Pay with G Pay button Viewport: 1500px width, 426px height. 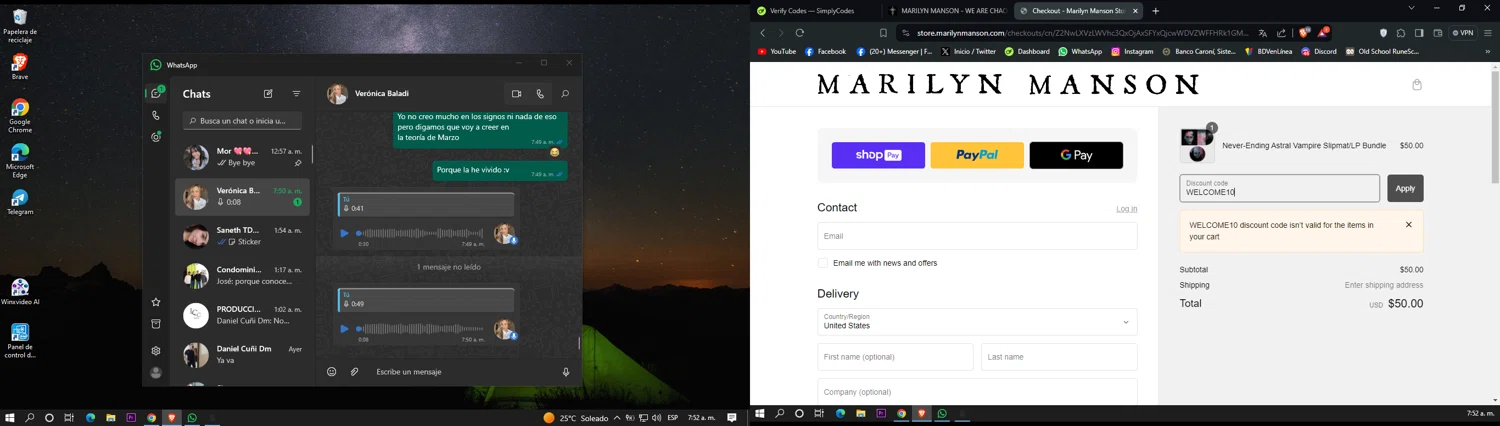(x=1076, y=155)
